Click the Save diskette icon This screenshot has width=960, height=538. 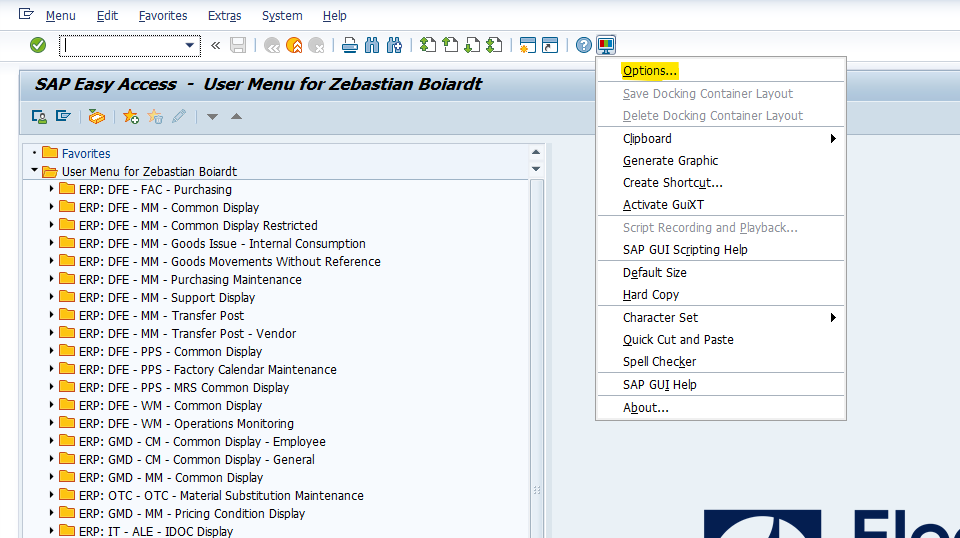coord(238,45)
